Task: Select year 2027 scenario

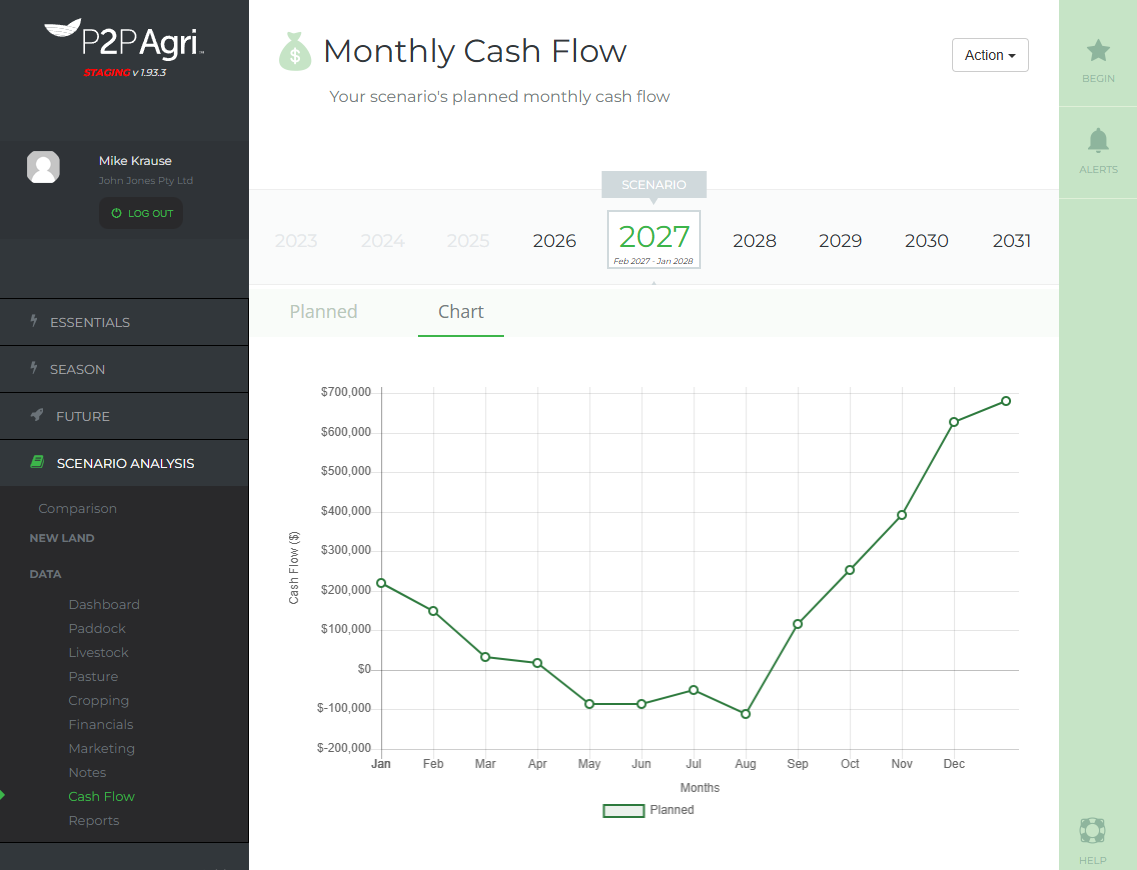Action: [653, 240]
